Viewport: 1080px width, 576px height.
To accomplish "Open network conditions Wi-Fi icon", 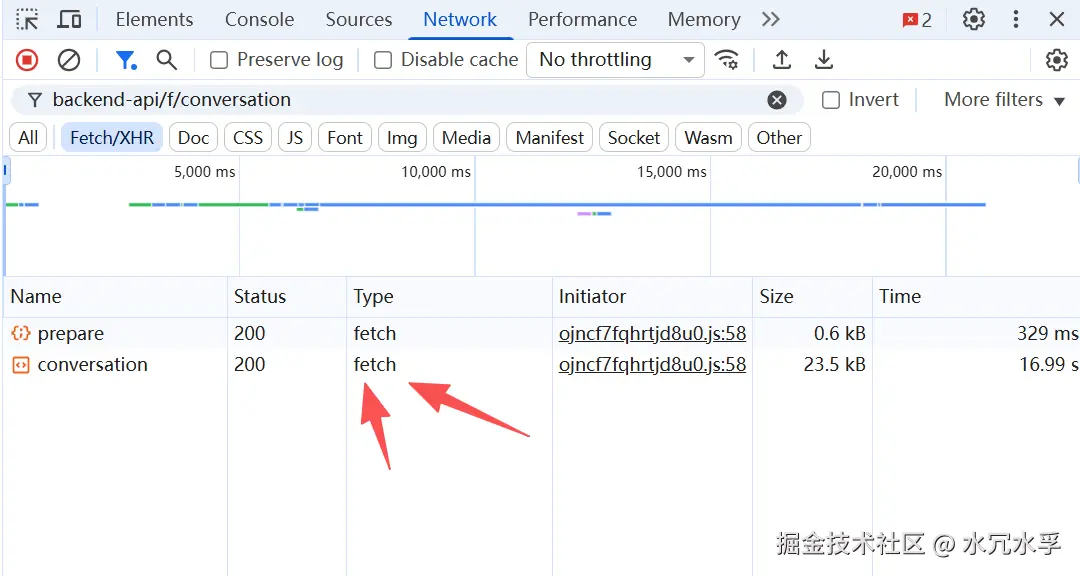I will click(727, 60).
